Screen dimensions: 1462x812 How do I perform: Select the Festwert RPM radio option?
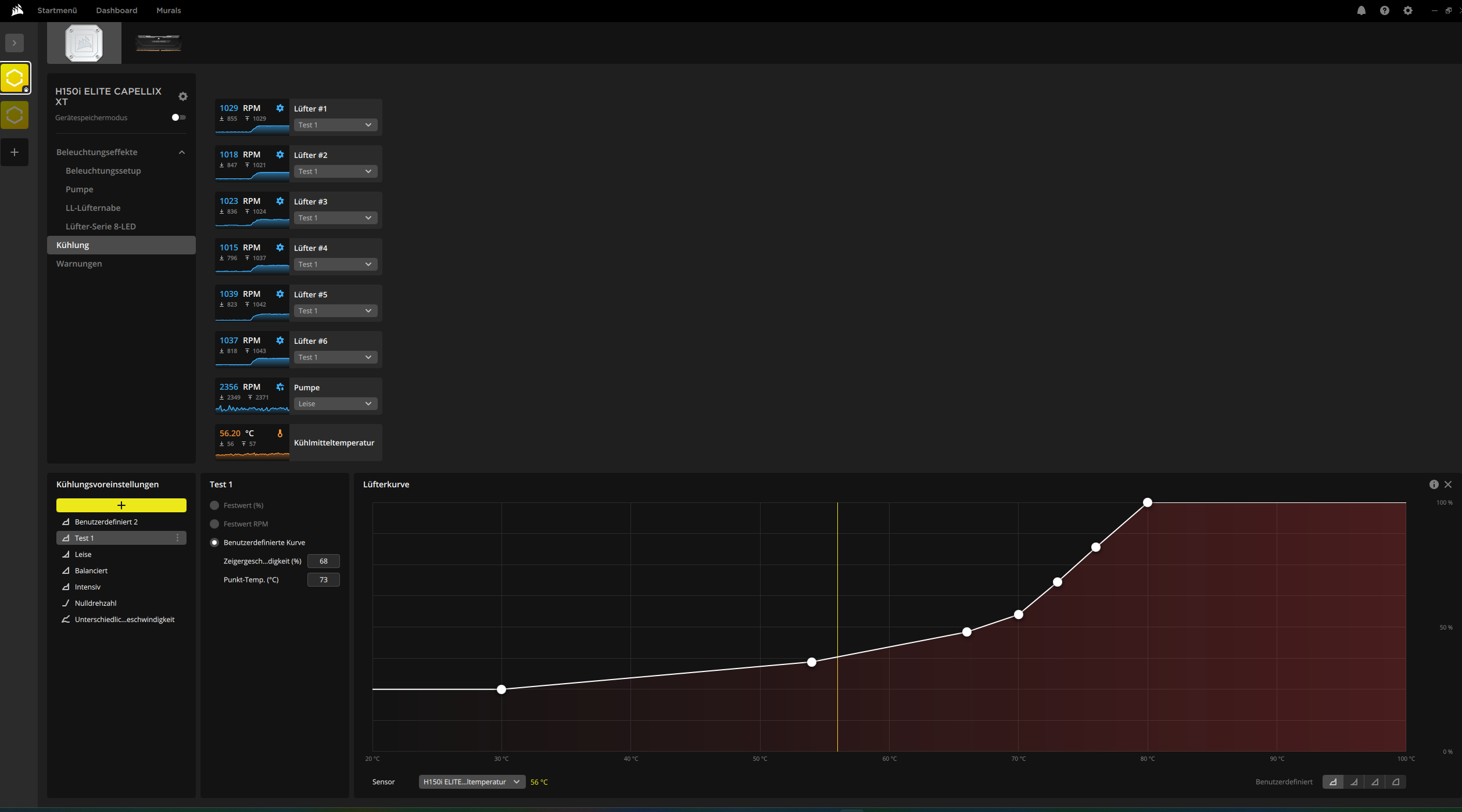point(214,524)
